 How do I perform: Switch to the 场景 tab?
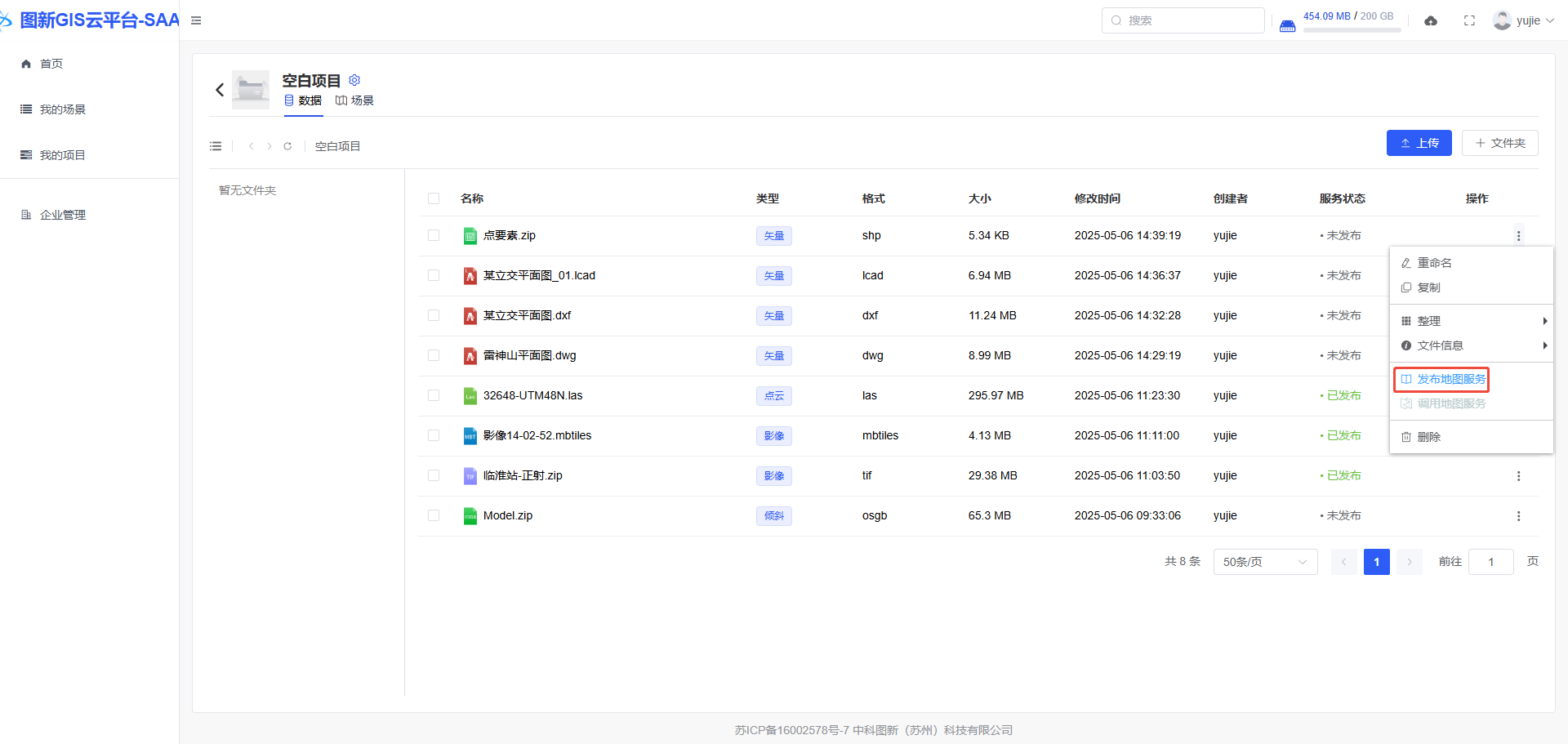355,100
